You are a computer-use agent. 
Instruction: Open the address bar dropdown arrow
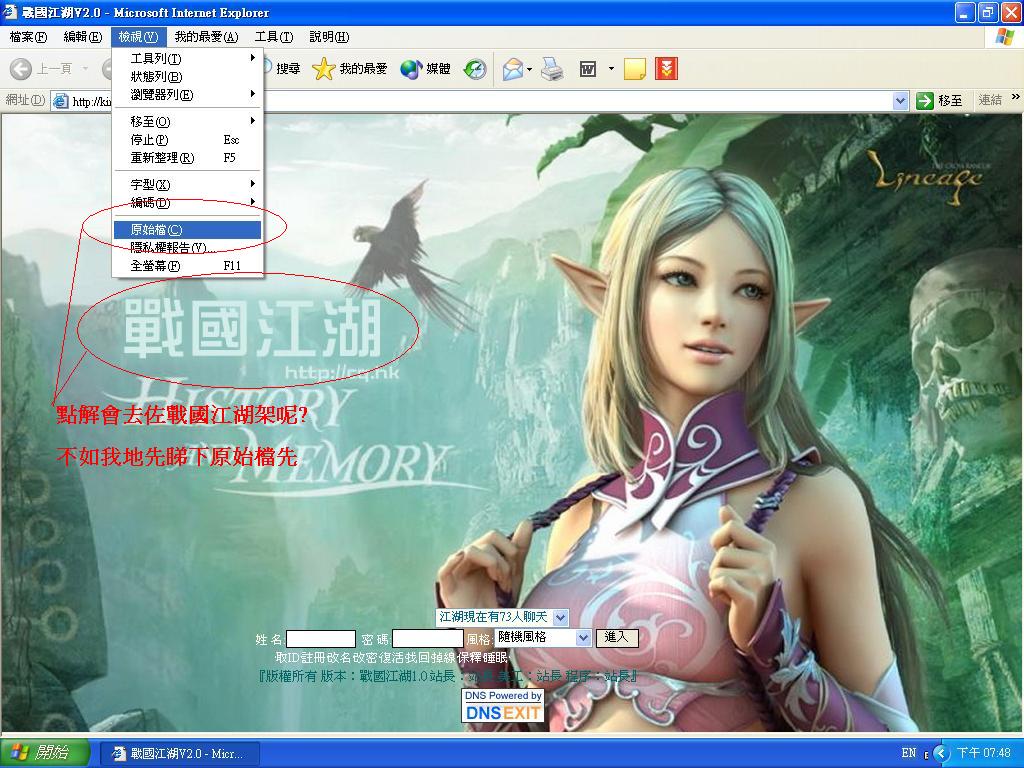click(x=901, y=101)
